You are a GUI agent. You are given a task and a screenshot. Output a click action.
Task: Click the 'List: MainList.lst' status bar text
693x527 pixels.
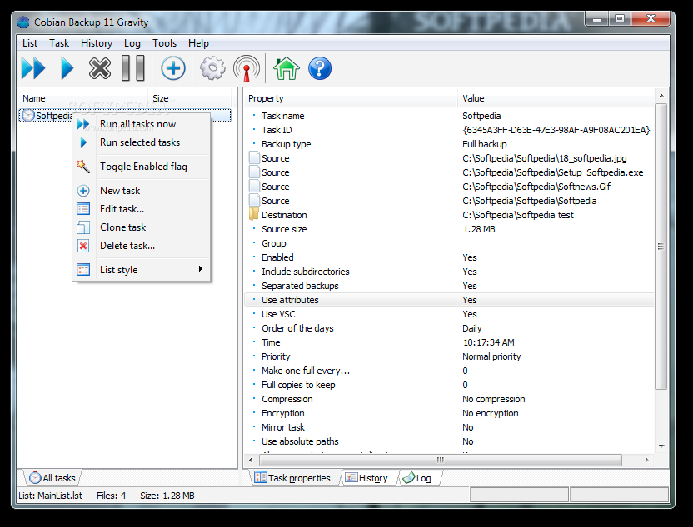pyautogui.click(x=50, y=496)
